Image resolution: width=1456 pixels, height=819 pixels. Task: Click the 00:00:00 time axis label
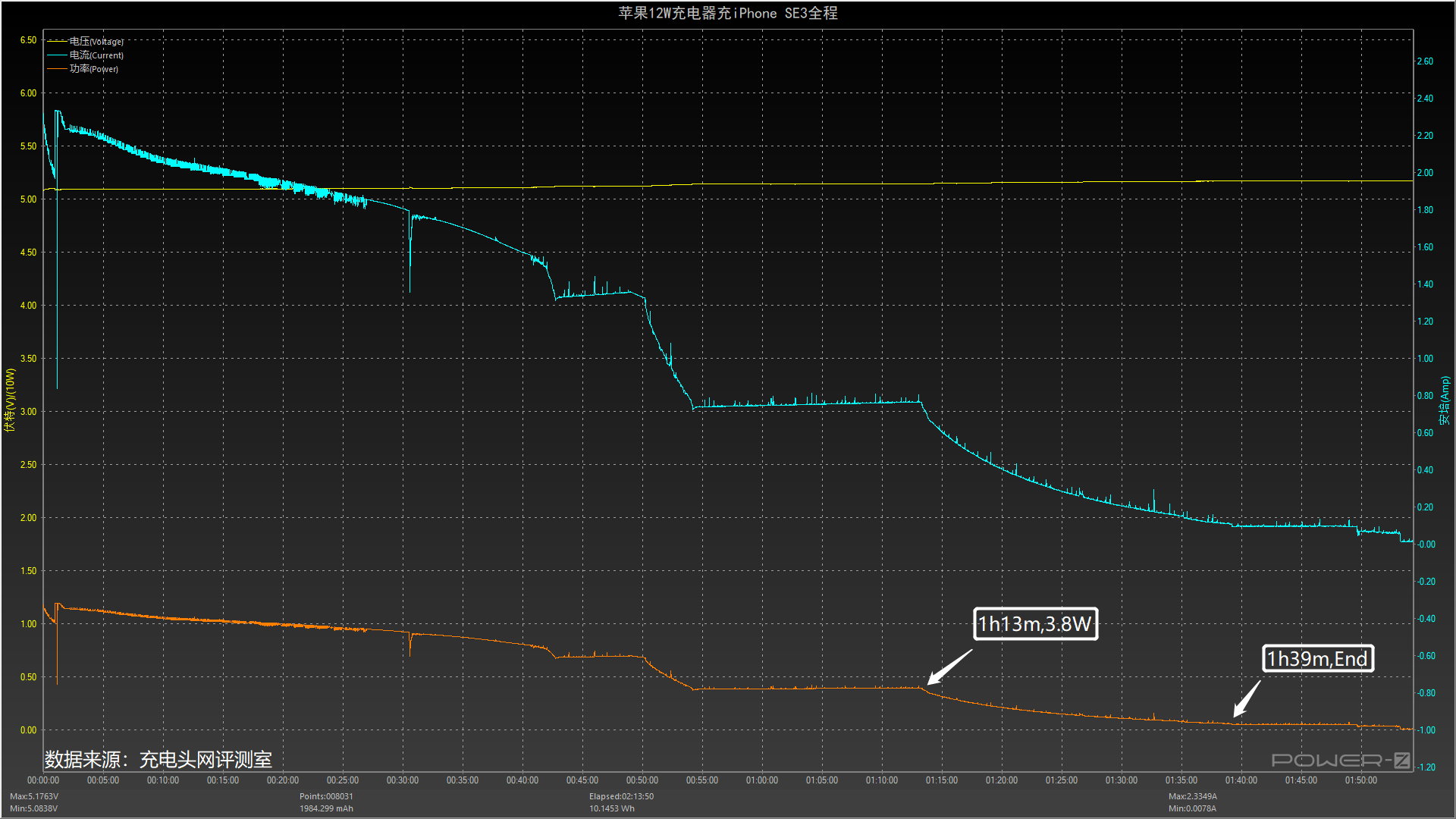click(43, 780)
